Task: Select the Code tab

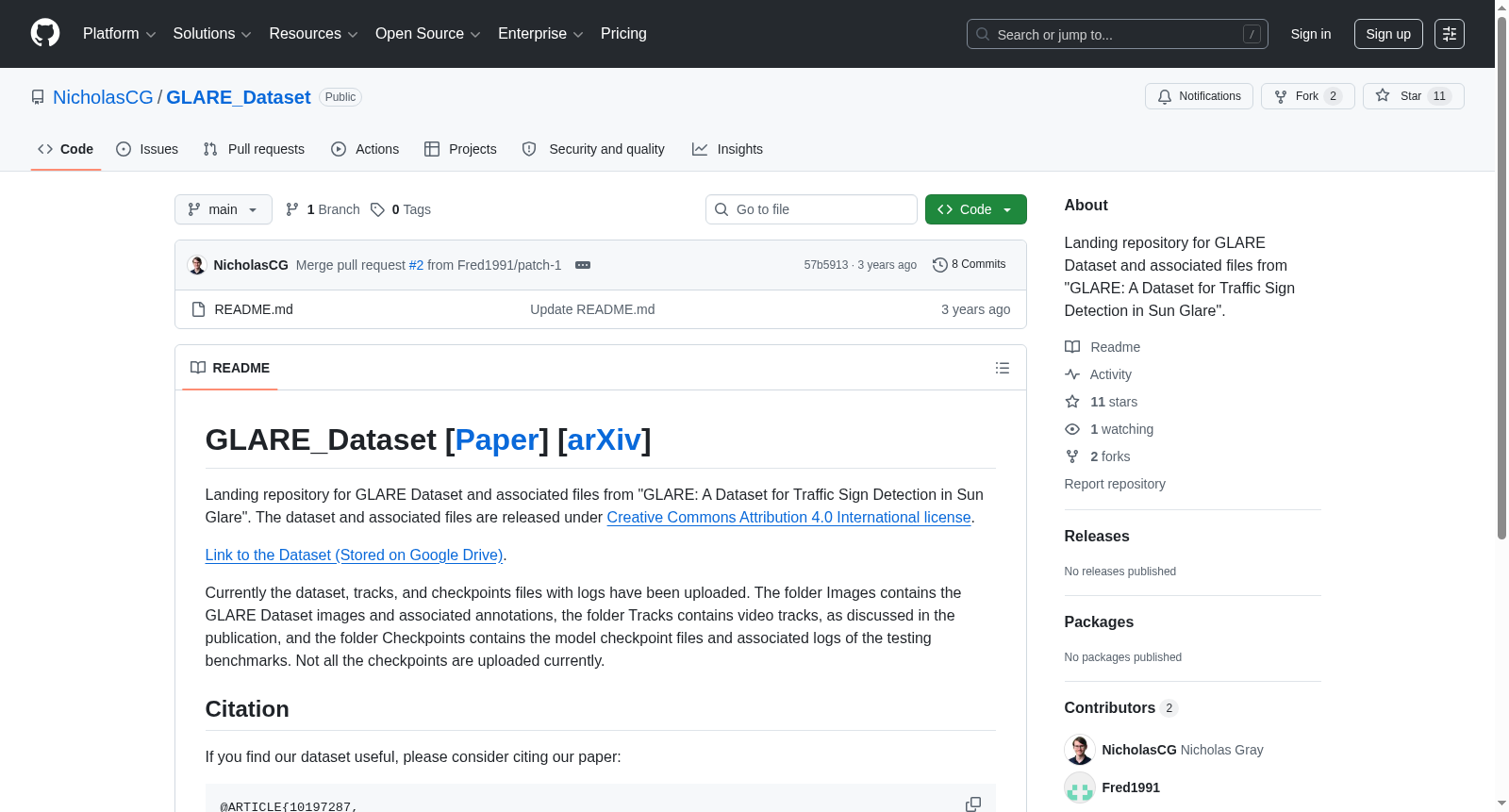Action: click(65, 149)
